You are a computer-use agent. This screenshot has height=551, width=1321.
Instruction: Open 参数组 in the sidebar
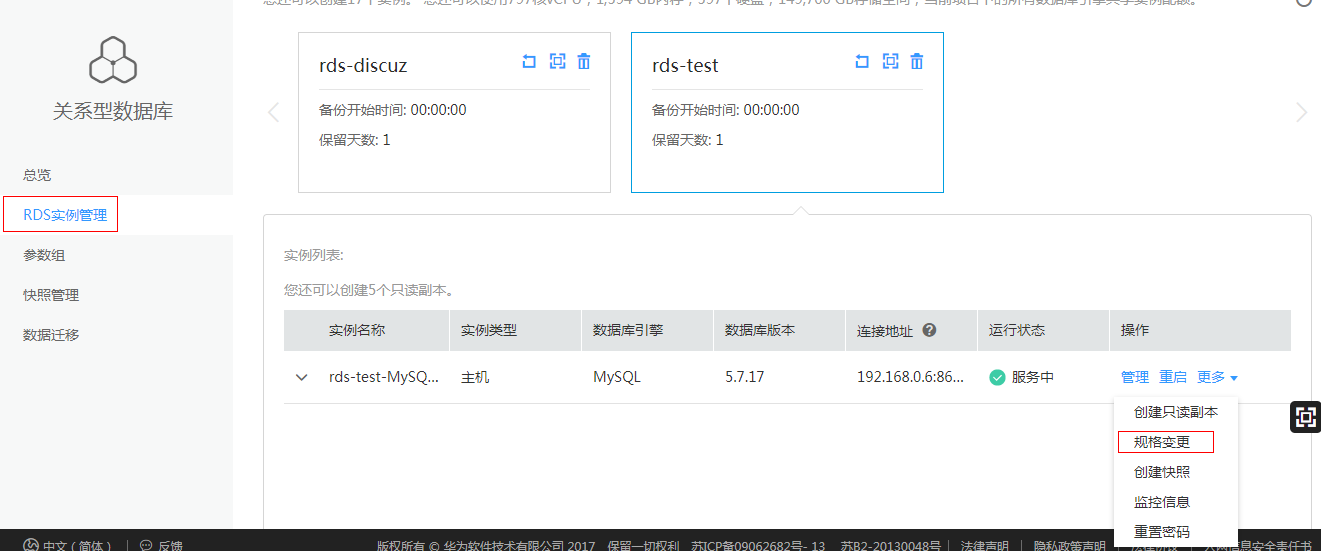44,255
